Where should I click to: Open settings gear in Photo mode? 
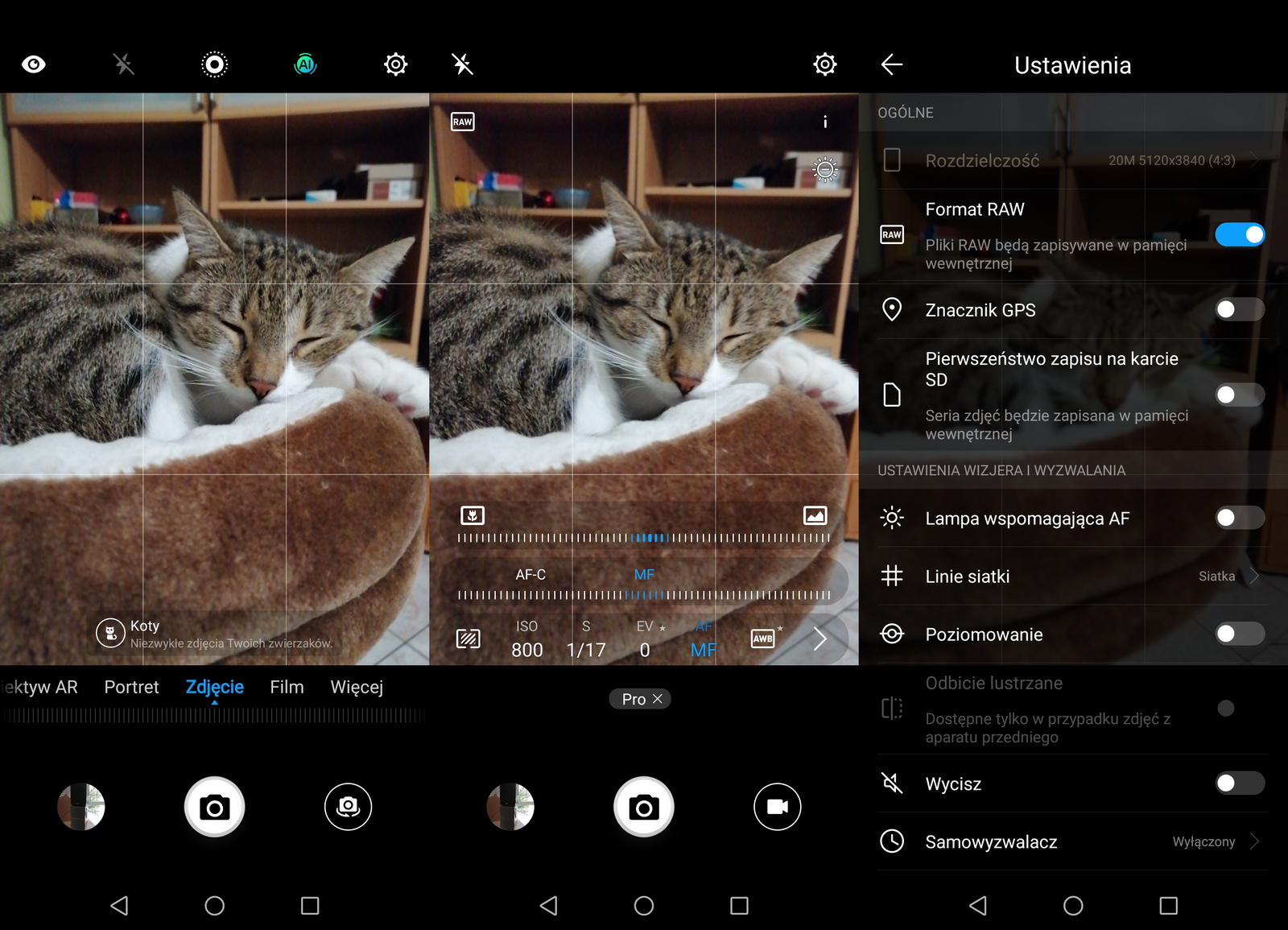[x=395, y=64]
